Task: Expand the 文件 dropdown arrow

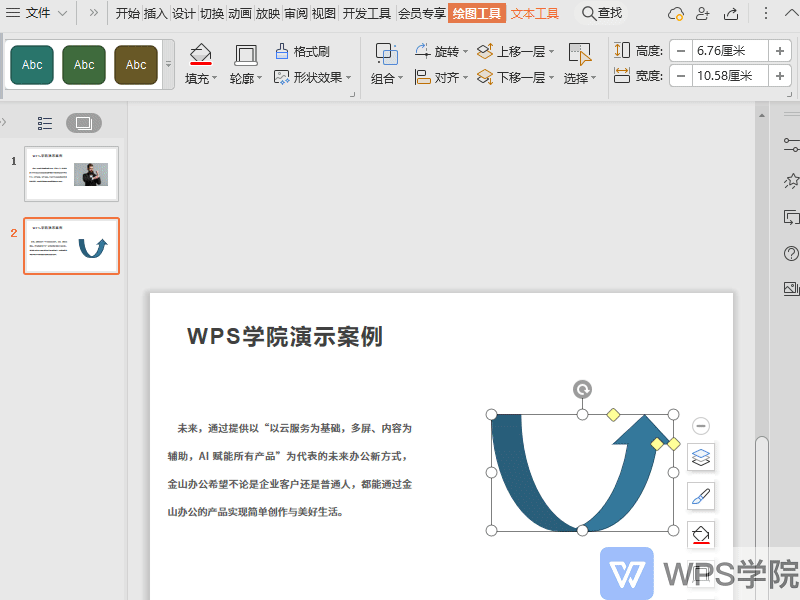Action: [x=62, y=13]
